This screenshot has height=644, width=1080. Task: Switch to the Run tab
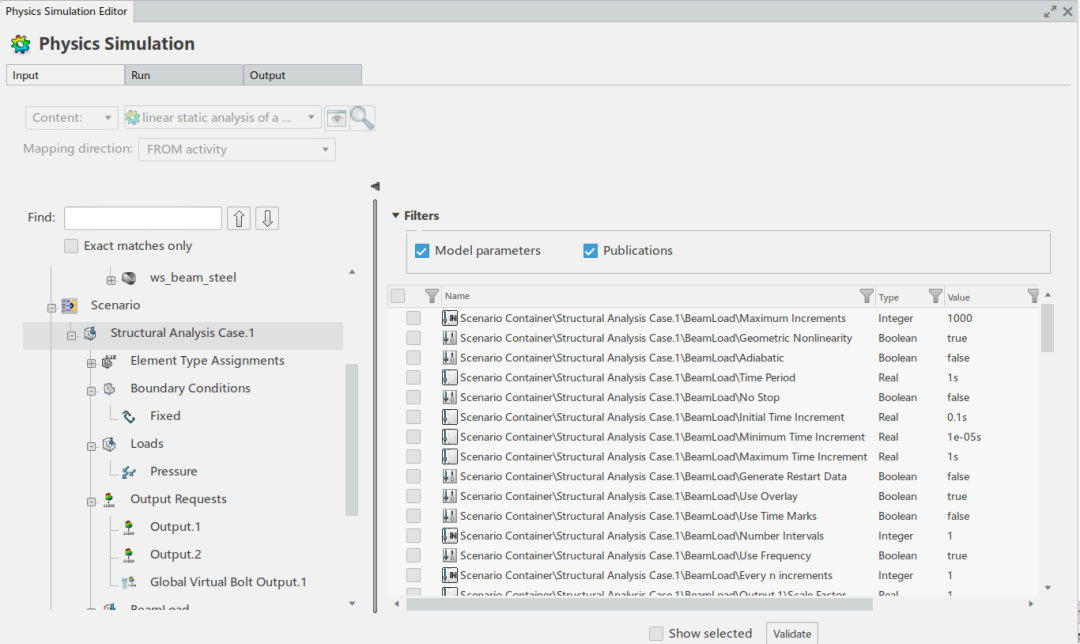click(184, 75)
